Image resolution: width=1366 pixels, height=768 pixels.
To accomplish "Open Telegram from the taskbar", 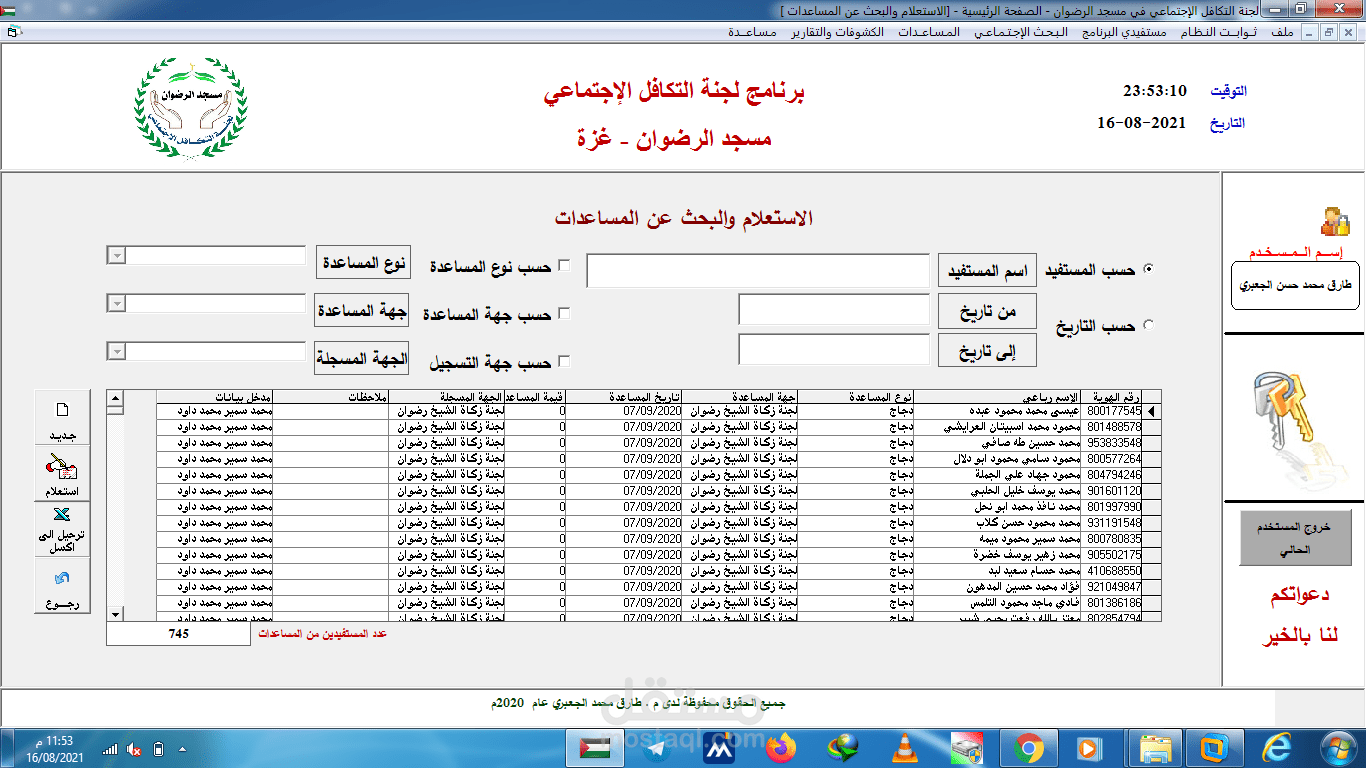I will tap(655, 748).
